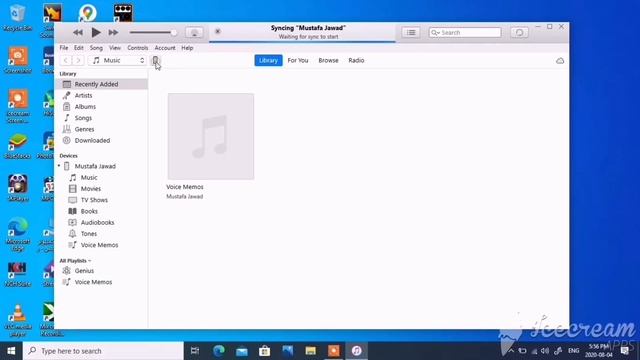Click the MiniPlayer switch button
The width and height of the screenshot is (640, 360).
519,33
